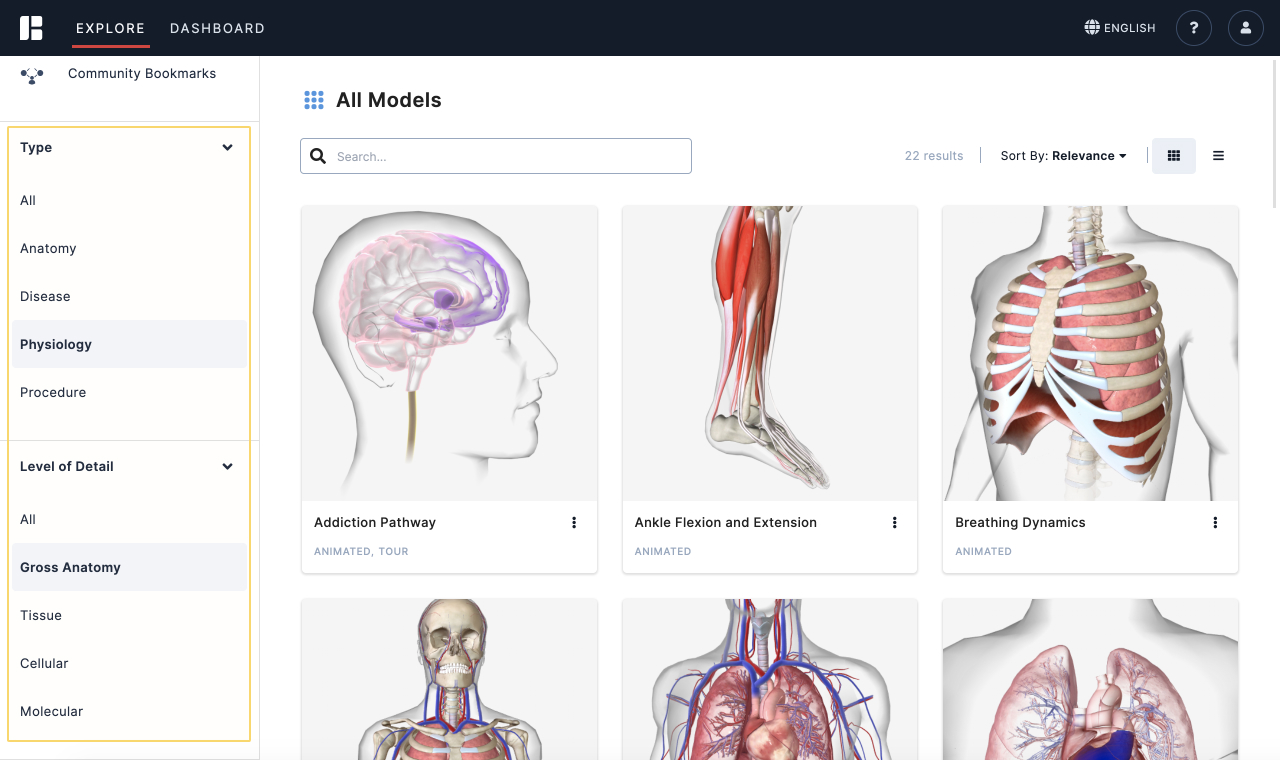Open the Addiction Pathway model thumbnail
Screen dimensions: 1280x760
tap(449, 353)
